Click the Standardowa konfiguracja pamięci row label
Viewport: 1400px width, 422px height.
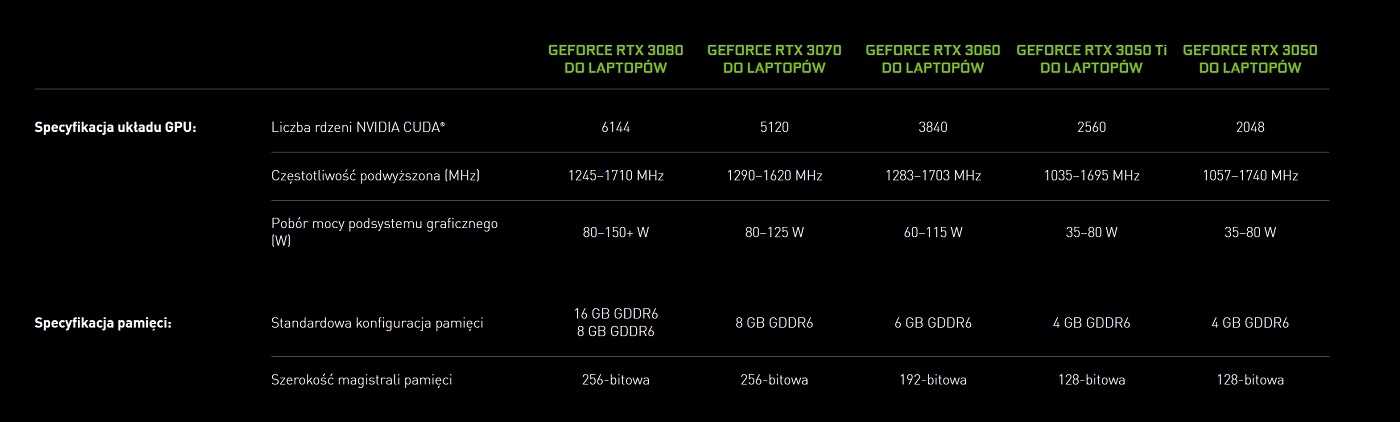[377, 323]
